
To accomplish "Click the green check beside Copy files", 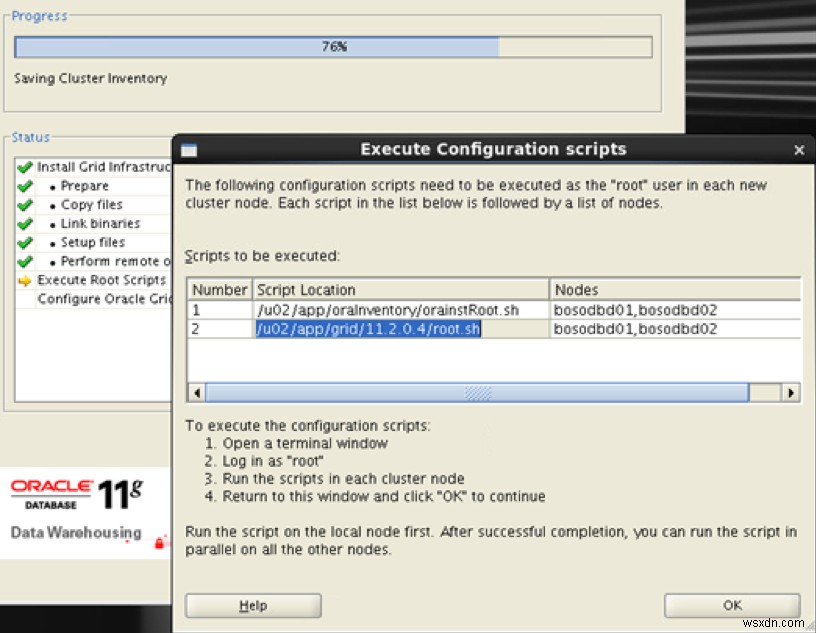I will point(24,205).
